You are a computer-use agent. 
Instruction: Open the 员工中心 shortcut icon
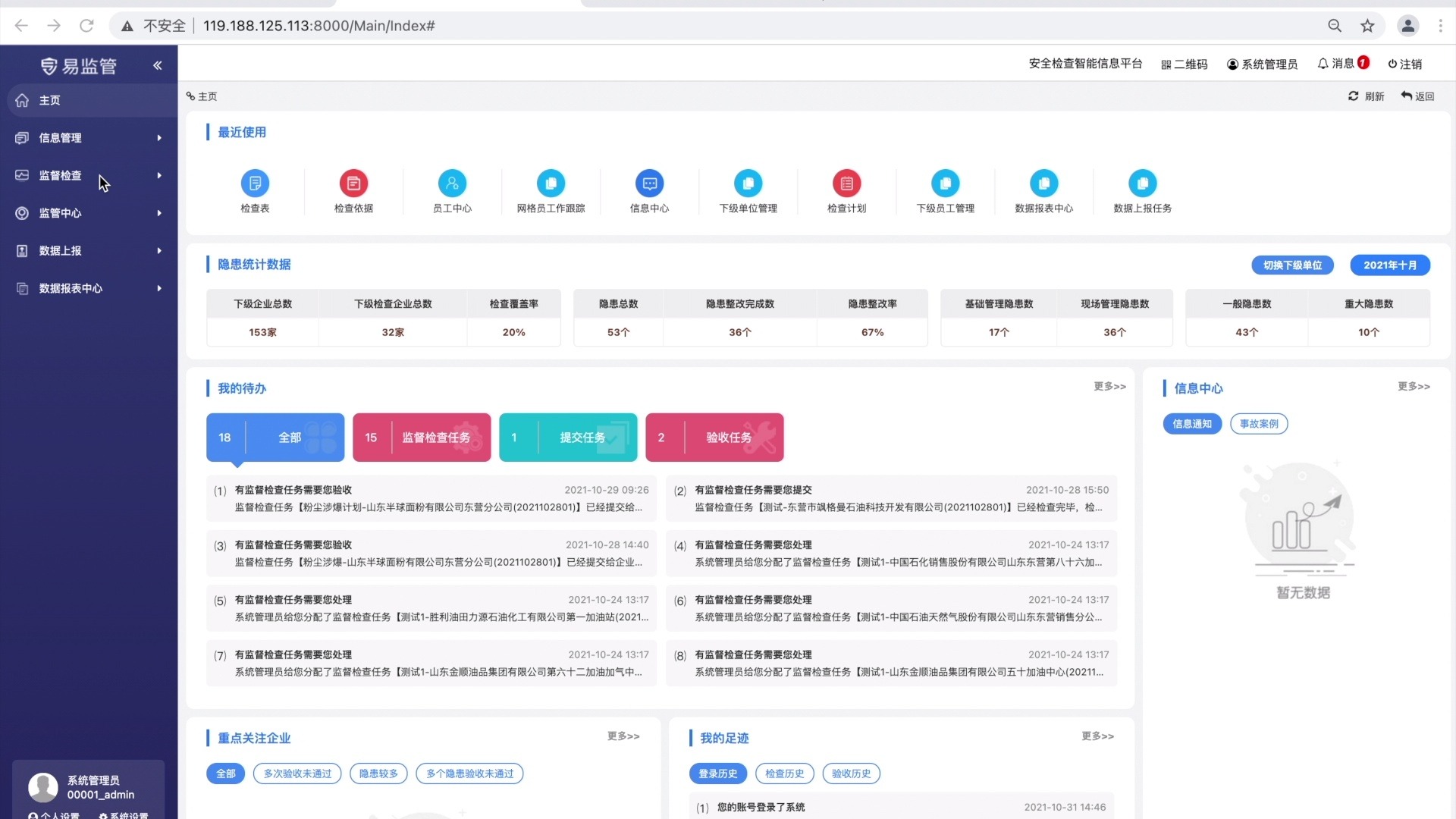[452, 184]
